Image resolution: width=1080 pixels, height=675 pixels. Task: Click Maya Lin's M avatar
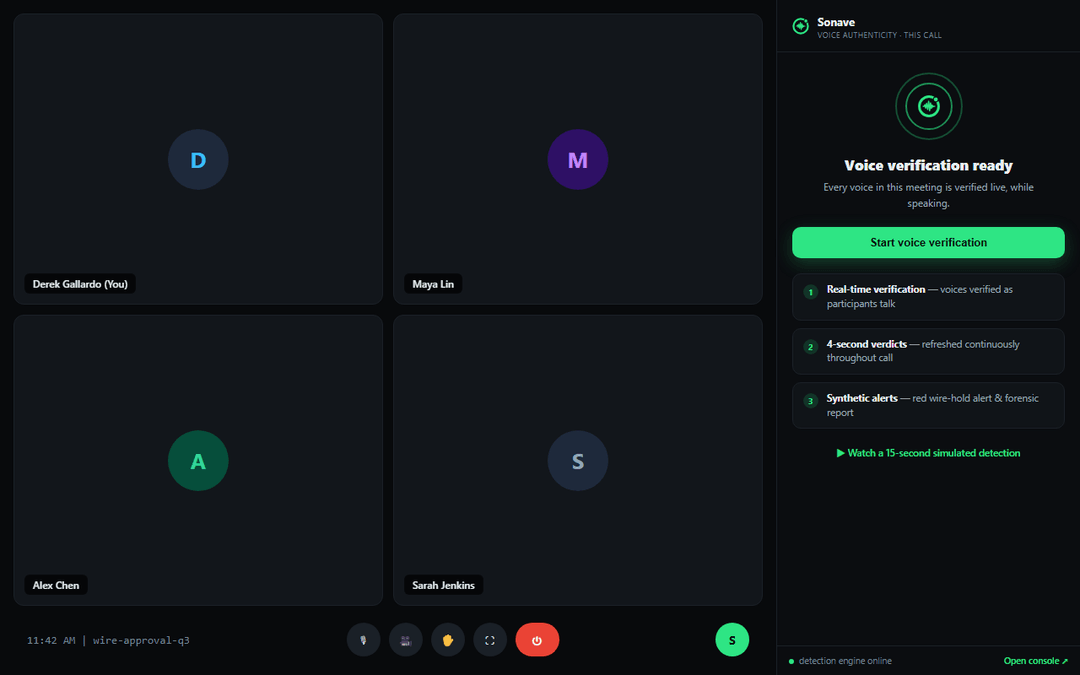[578, 160]
